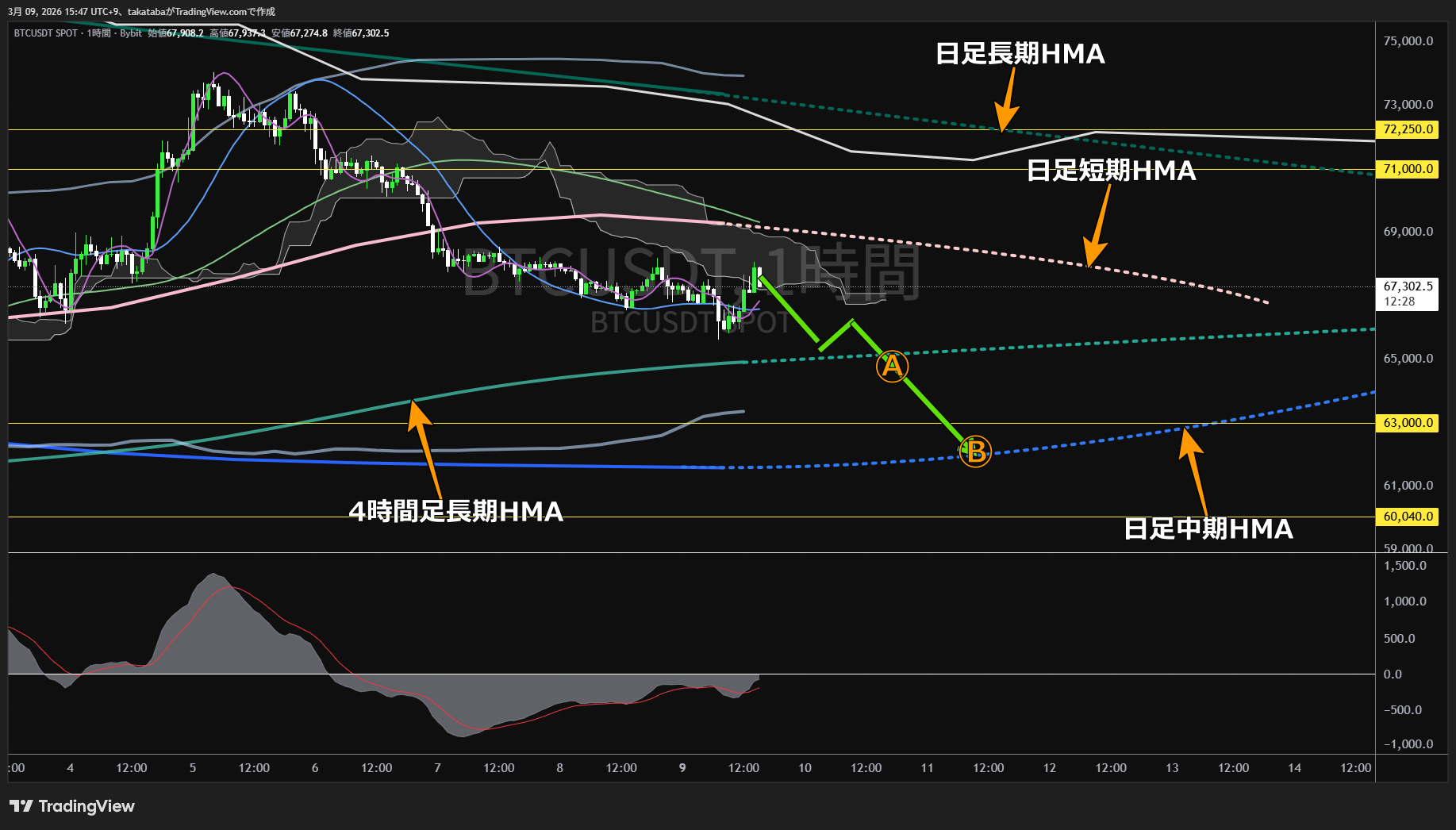Click the yellow 72,250.0 price label
Screen dimensions: 1456x830
(x=1408, y=129)
